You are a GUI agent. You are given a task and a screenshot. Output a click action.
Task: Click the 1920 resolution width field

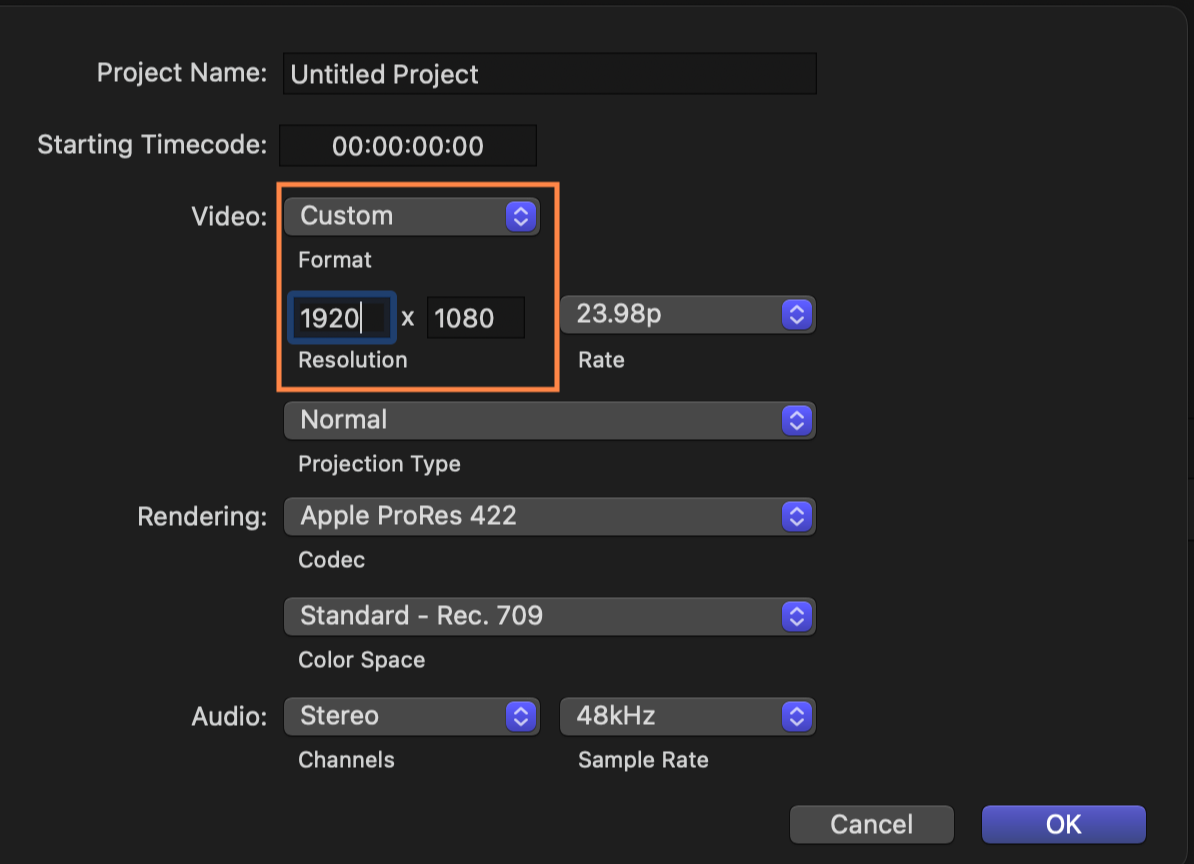[x=342, y=317]
